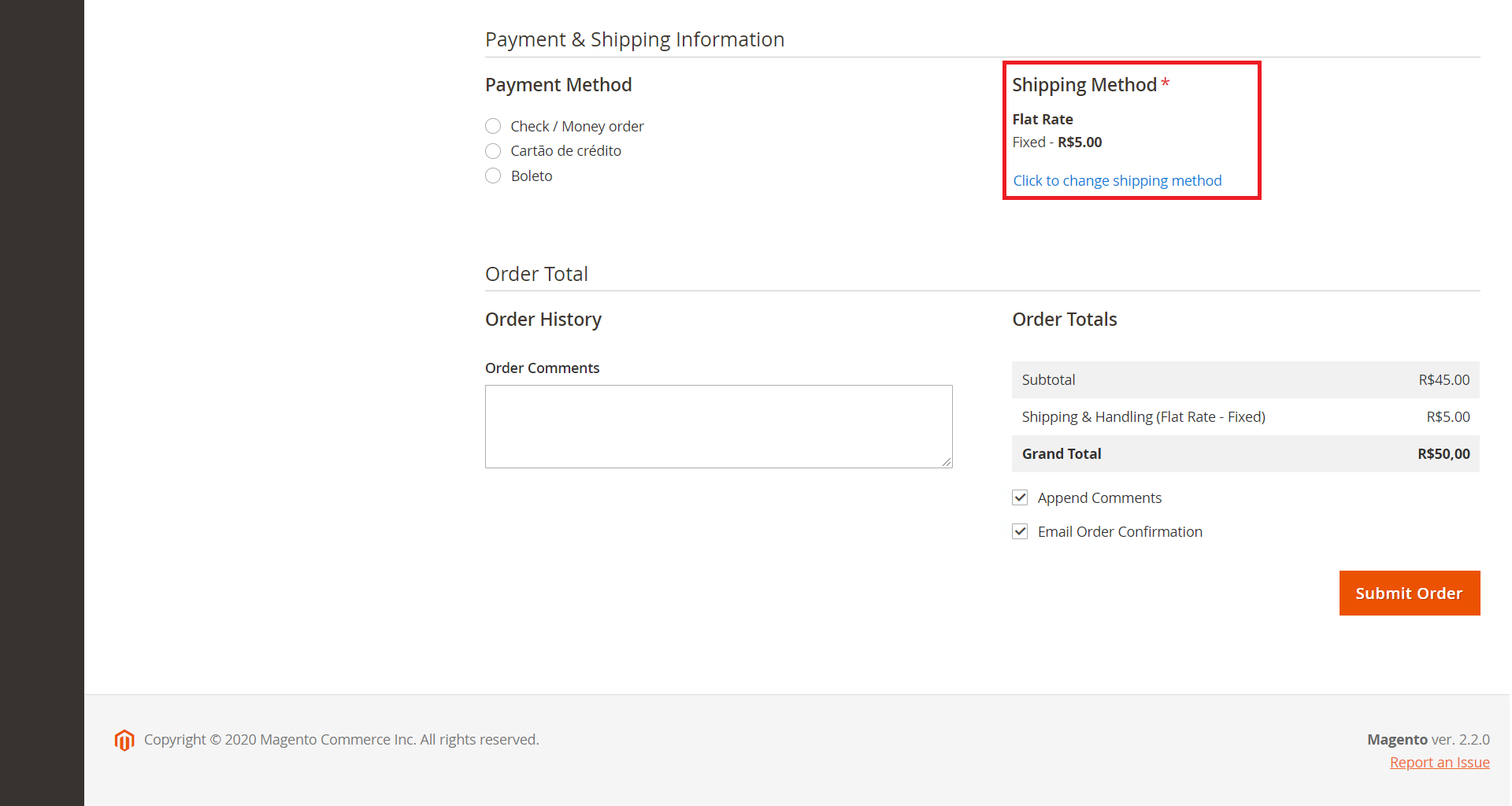This screenshot has width=1512, height=806.
Task: Click the Grand Total row
Action: pos(1246,454)
